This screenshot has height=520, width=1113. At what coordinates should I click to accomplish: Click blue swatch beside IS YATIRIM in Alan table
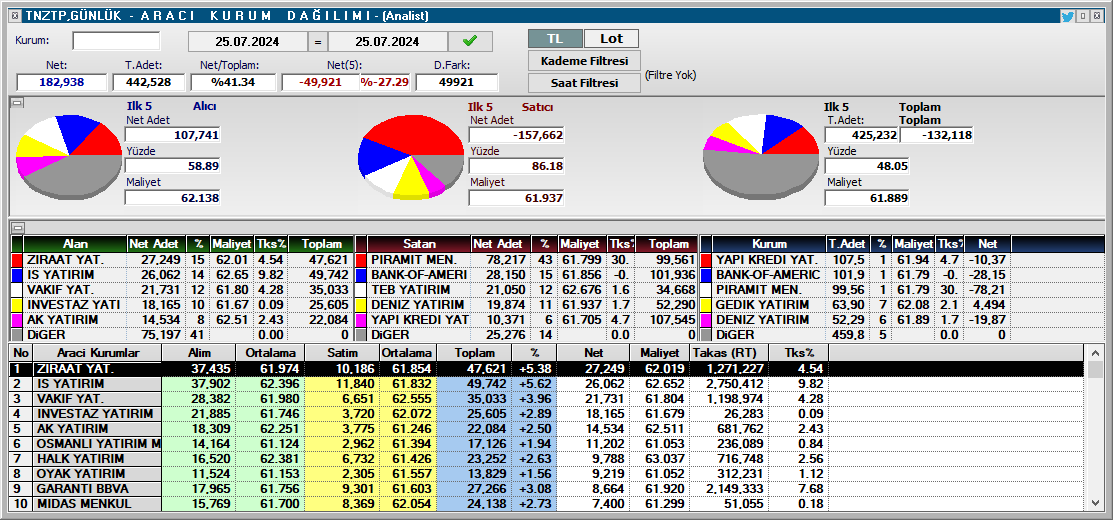tap(17, 275)
